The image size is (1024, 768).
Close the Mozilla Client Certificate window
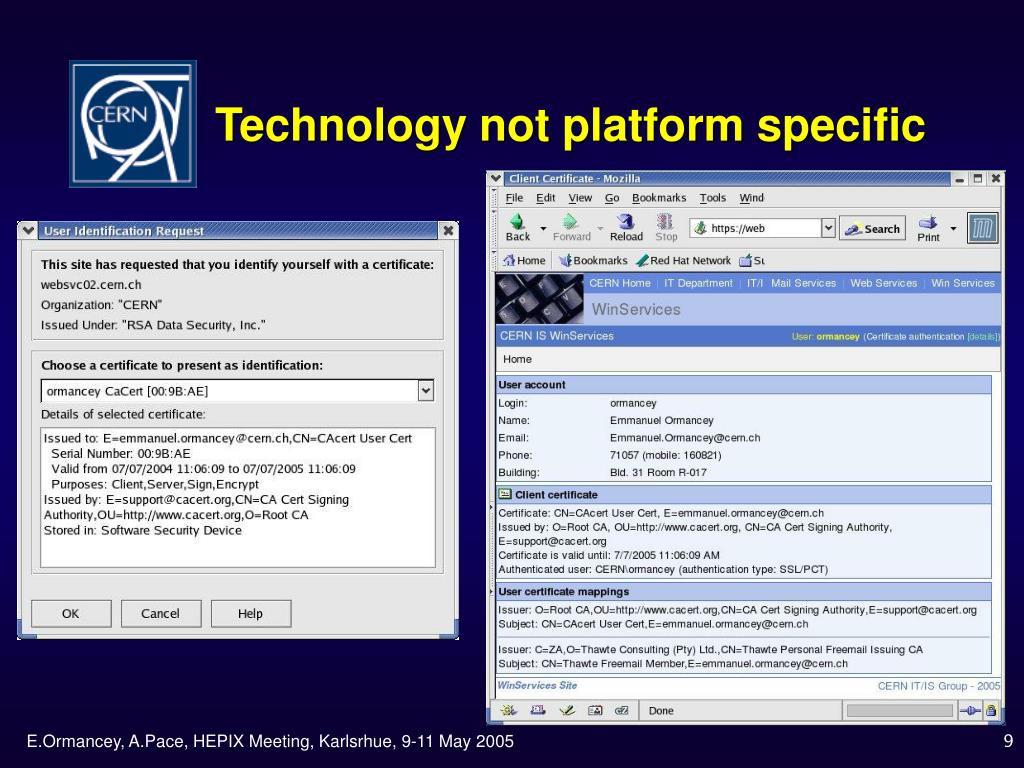995,179
